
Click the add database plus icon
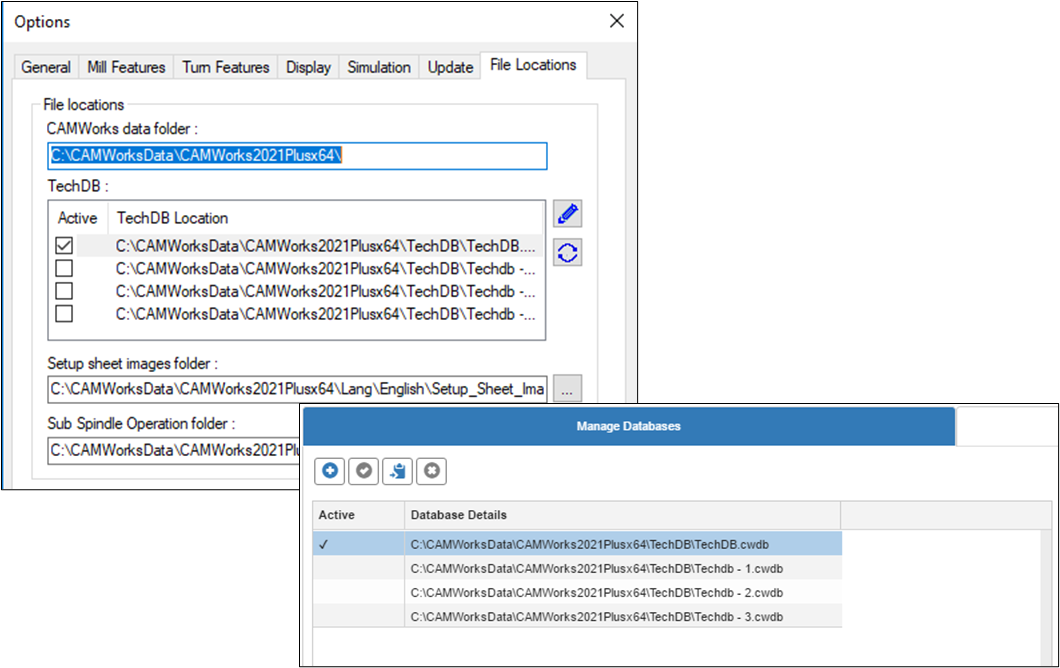click(330, 471)
